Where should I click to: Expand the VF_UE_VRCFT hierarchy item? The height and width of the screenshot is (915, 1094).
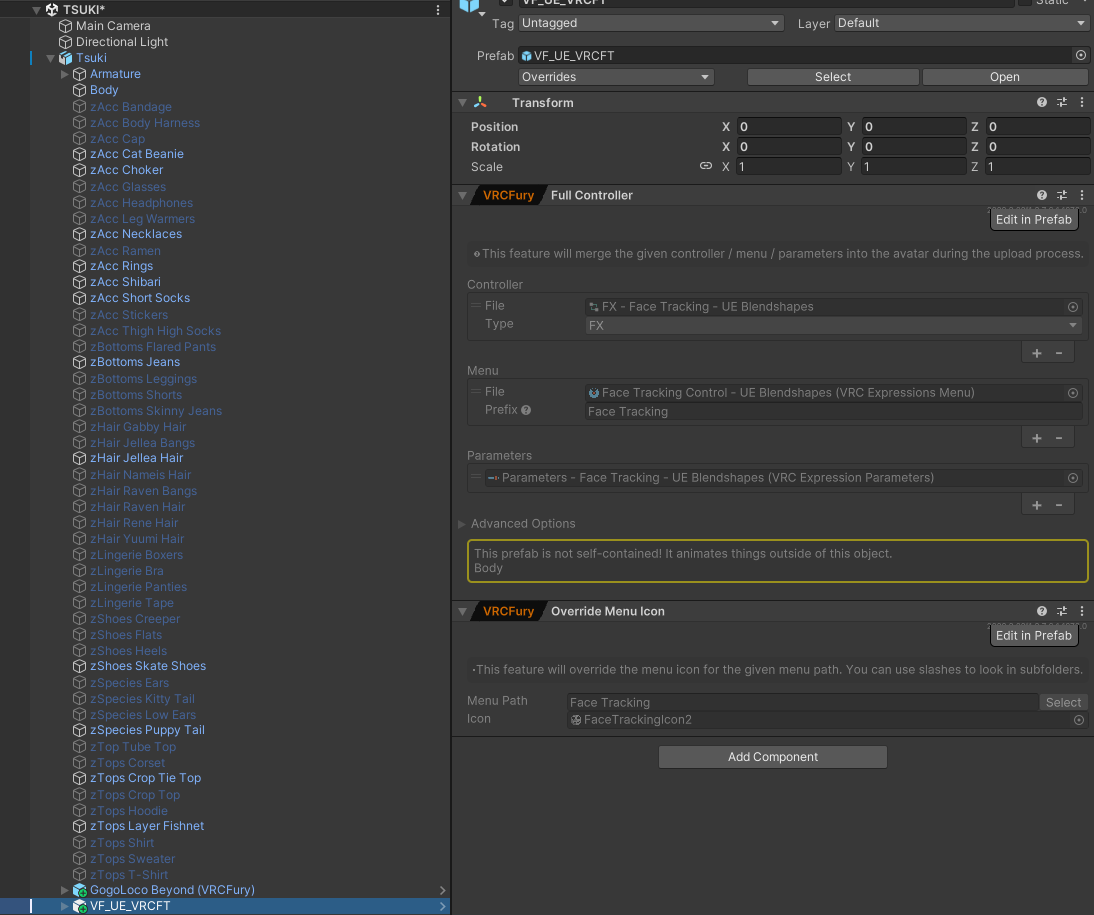tap(64, 906)
